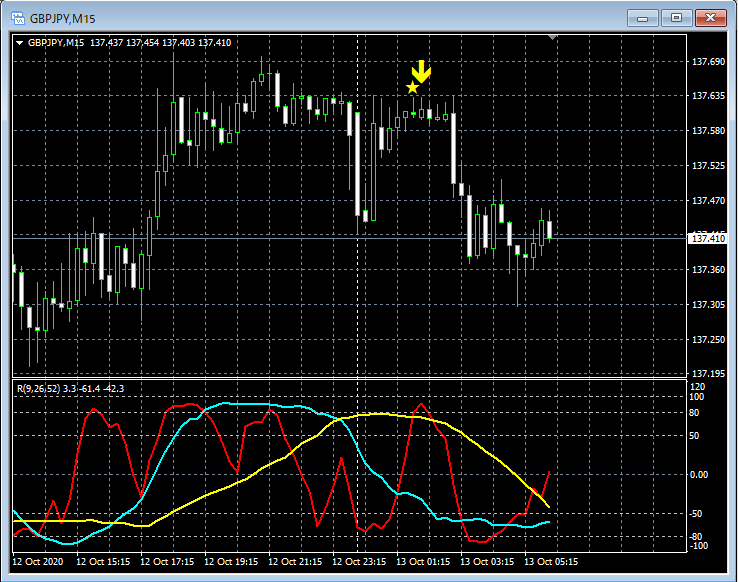Click the 137.580 price scale label
The width and height of the screenshot is (739, 582).
(x=708, y=131)
